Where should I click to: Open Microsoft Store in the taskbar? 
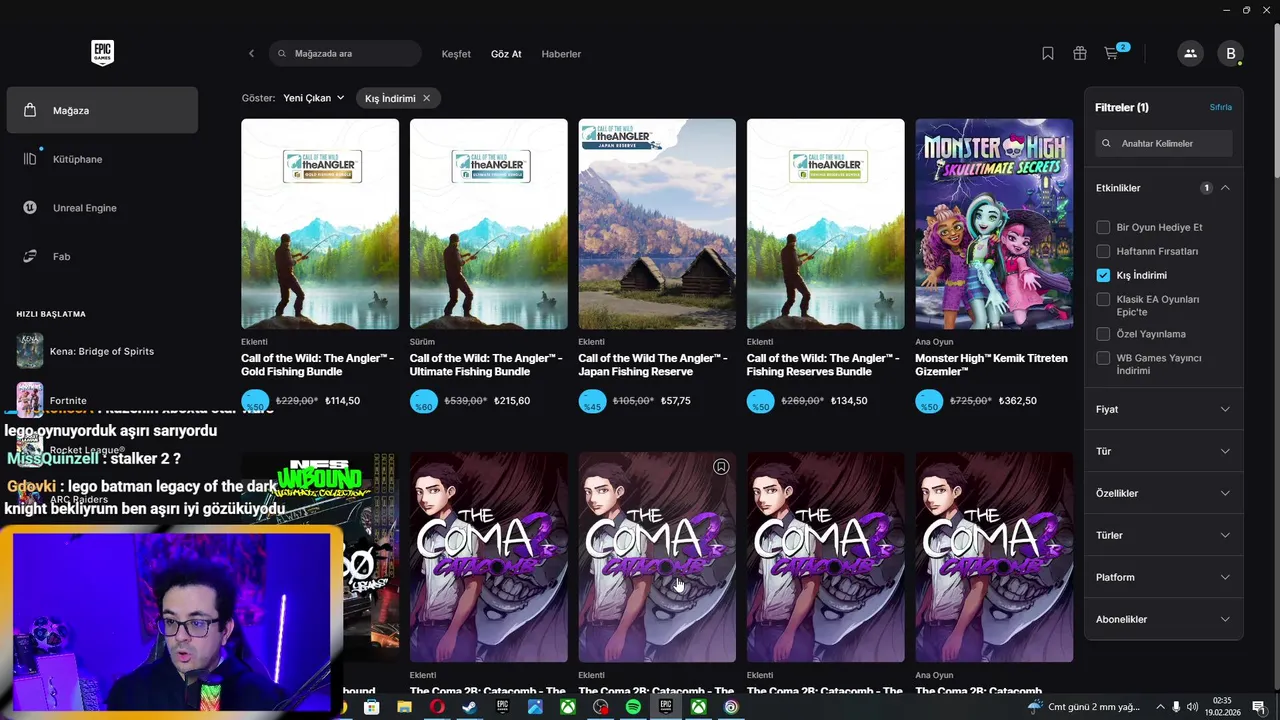(x=371, y=707)
